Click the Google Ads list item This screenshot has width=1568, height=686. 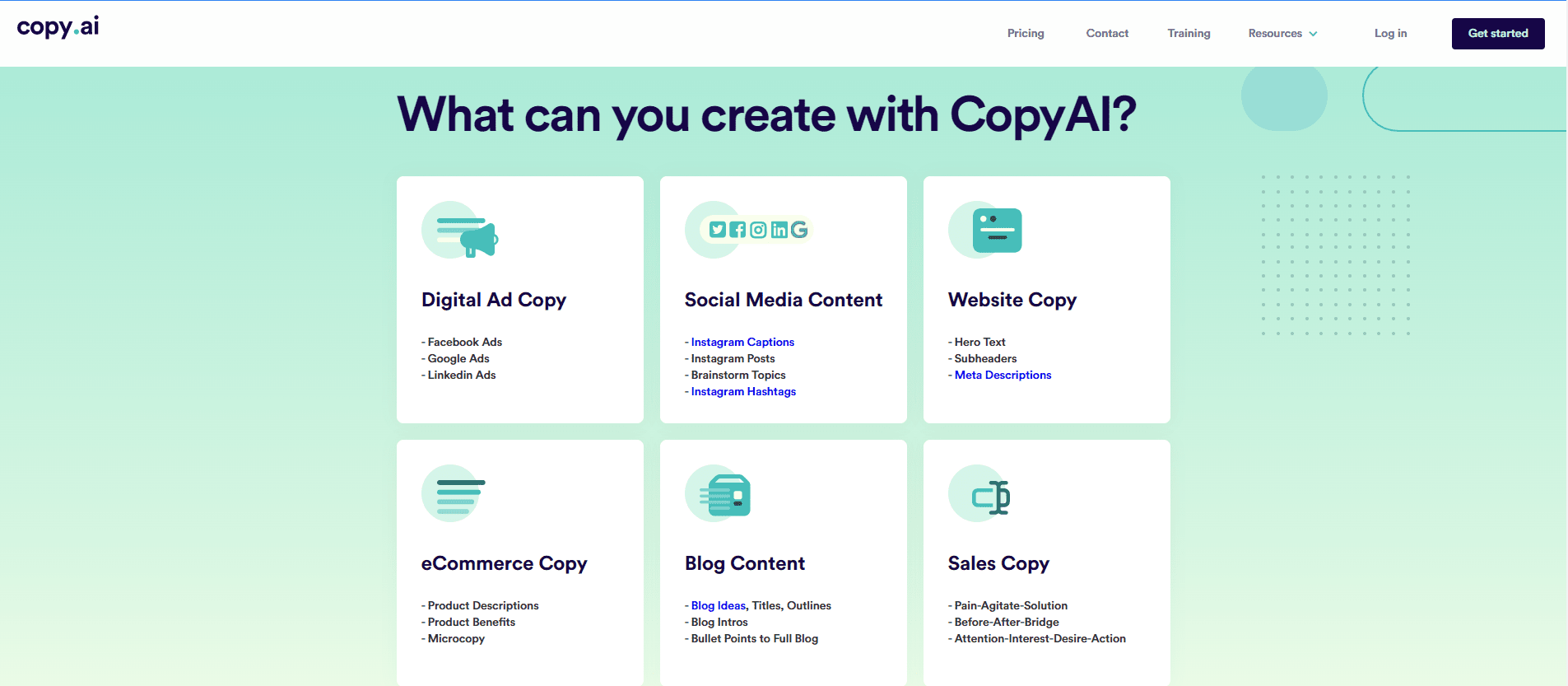click(455, 358)
